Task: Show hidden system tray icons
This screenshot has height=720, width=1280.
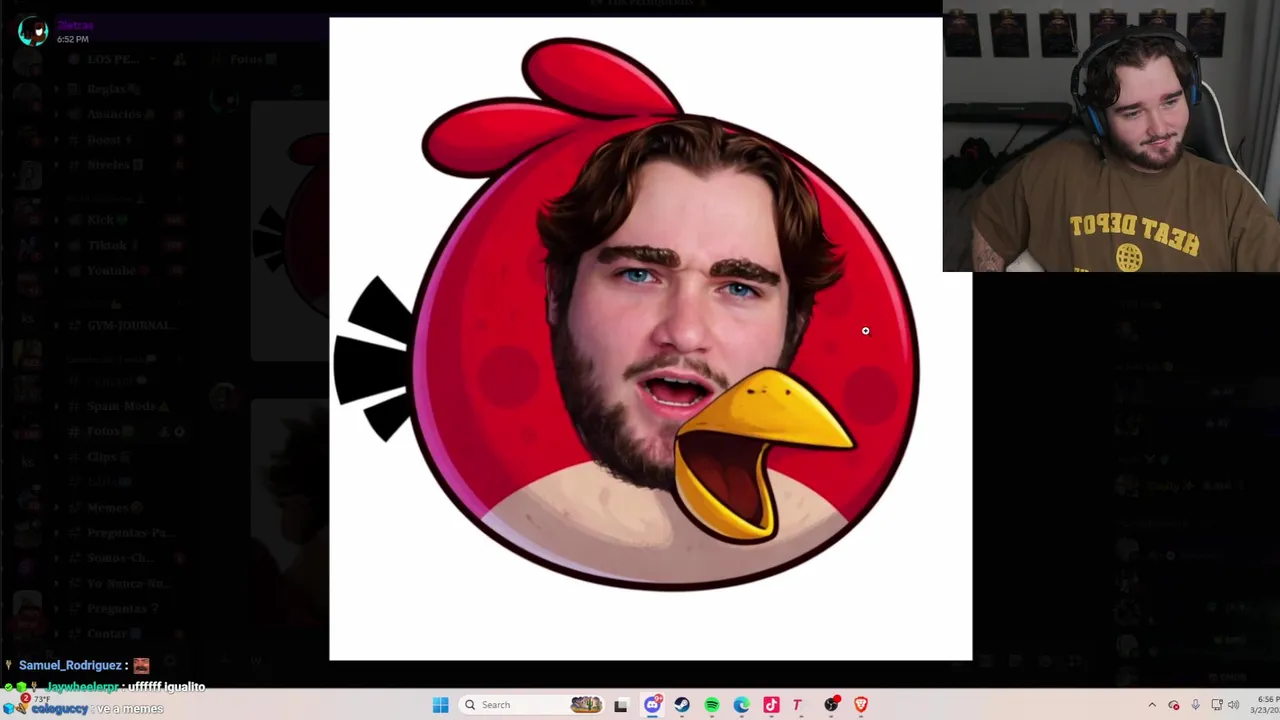Action: point(1152,705)
